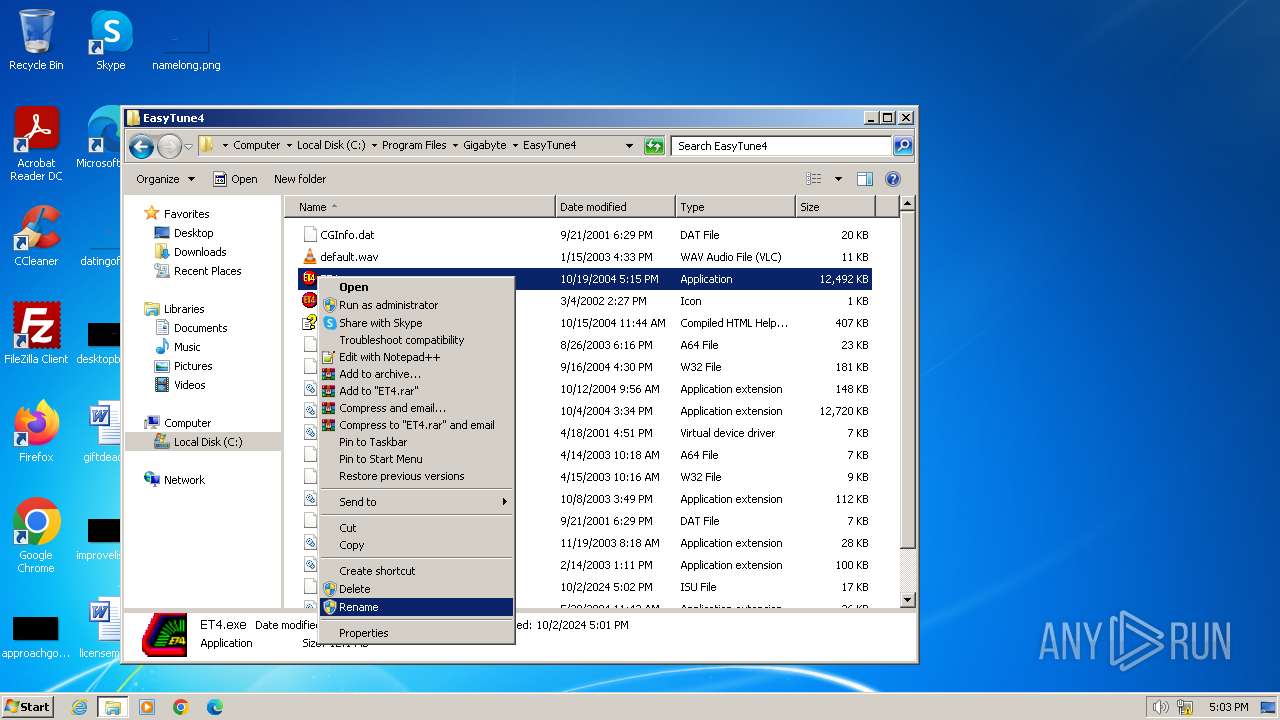This screenshot has width=1280, height=720.
Task: Click the Start button
Action: [28, 707]
